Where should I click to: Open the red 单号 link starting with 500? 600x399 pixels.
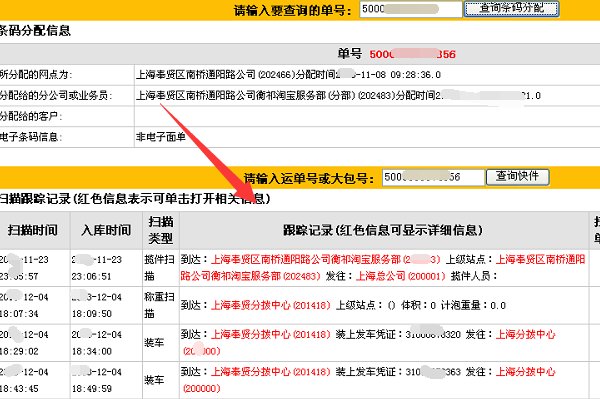pyautogui.click(x=412, y=54)
